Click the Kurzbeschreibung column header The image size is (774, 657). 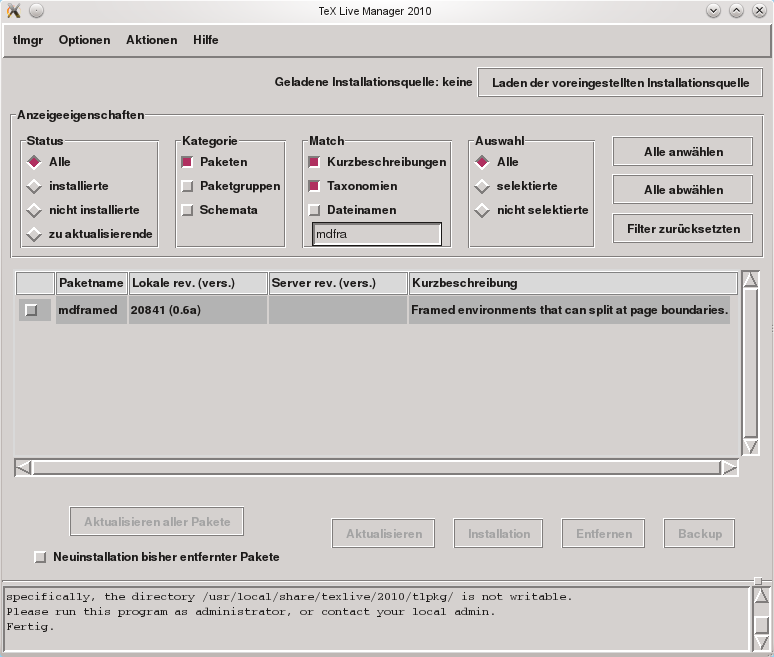573,283
